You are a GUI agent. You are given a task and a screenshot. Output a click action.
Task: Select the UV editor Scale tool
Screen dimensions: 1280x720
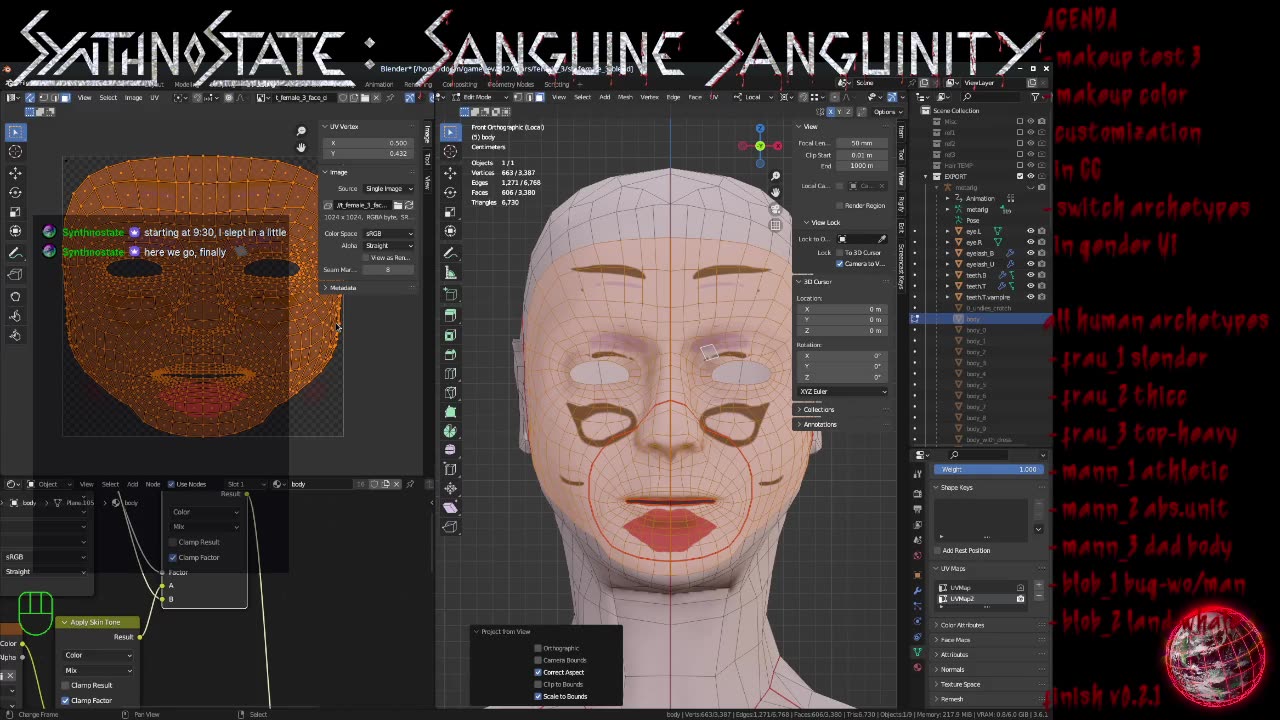15,212
